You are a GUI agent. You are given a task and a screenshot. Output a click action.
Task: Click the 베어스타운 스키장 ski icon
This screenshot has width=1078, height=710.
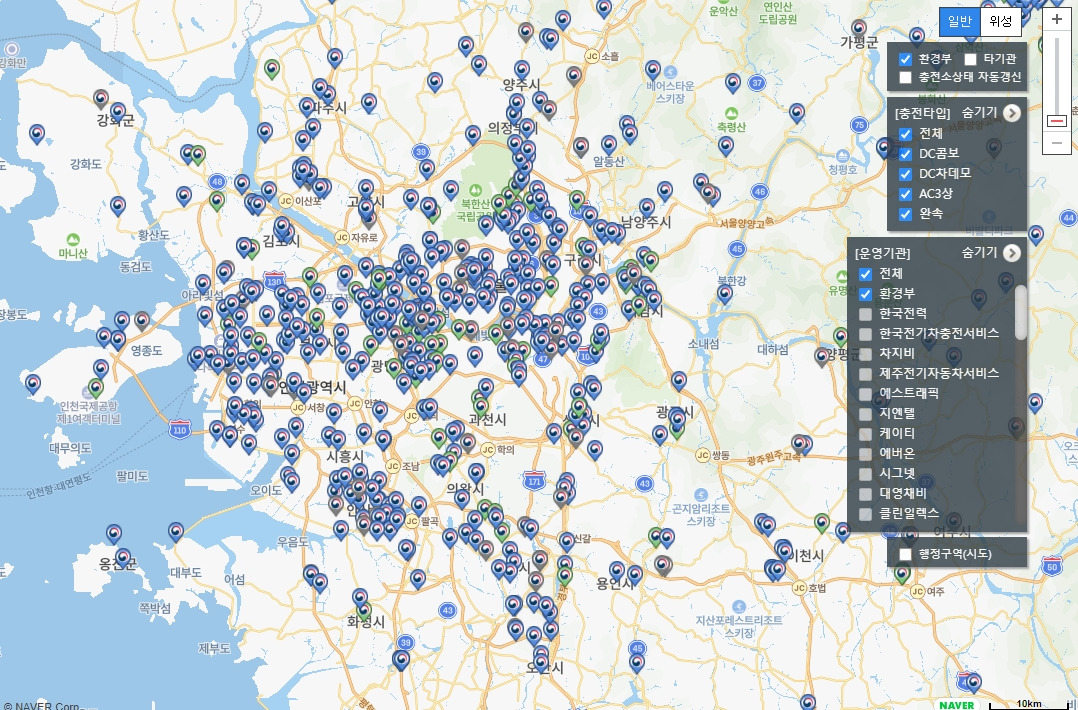[671, 72]
